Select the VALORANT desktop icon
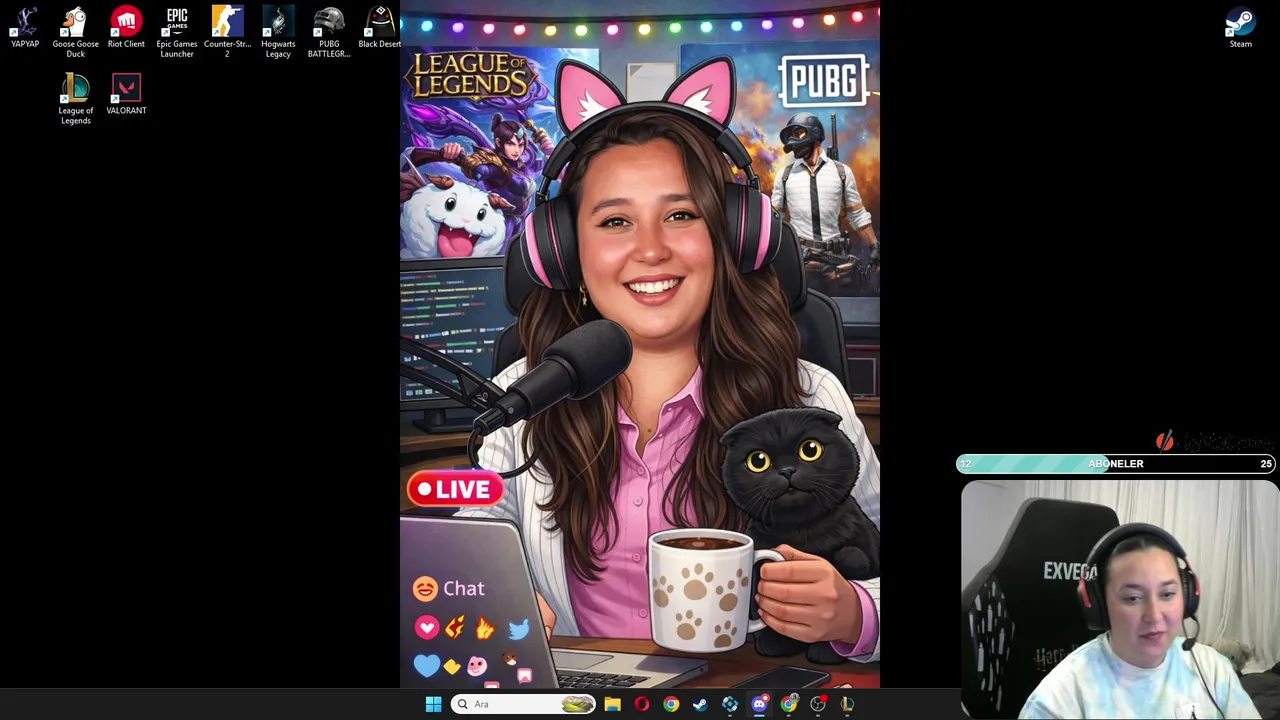Image resolution: width=1280 pixels, height=720 pixels. point(126,94)
